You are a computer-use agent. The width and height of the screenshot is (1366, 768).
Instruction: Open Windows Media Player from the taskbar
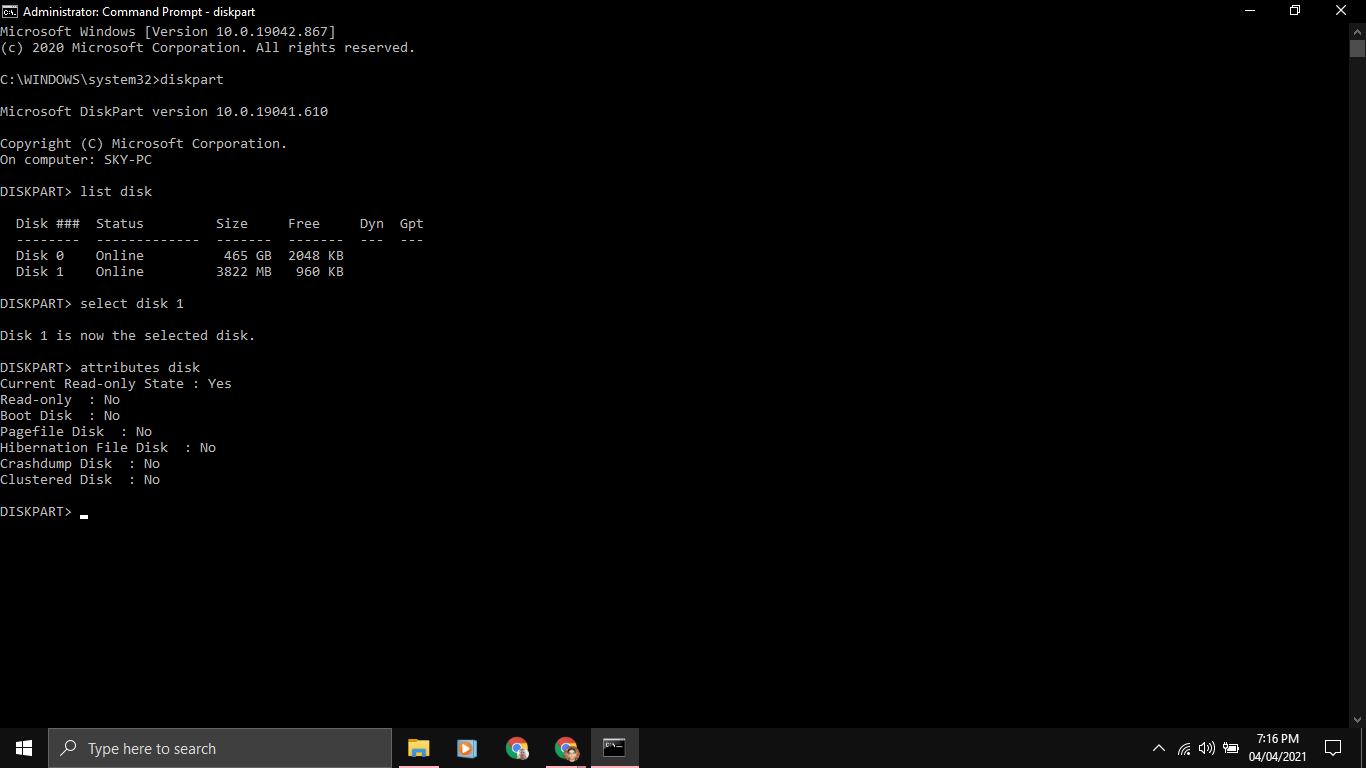coord(466,748)
